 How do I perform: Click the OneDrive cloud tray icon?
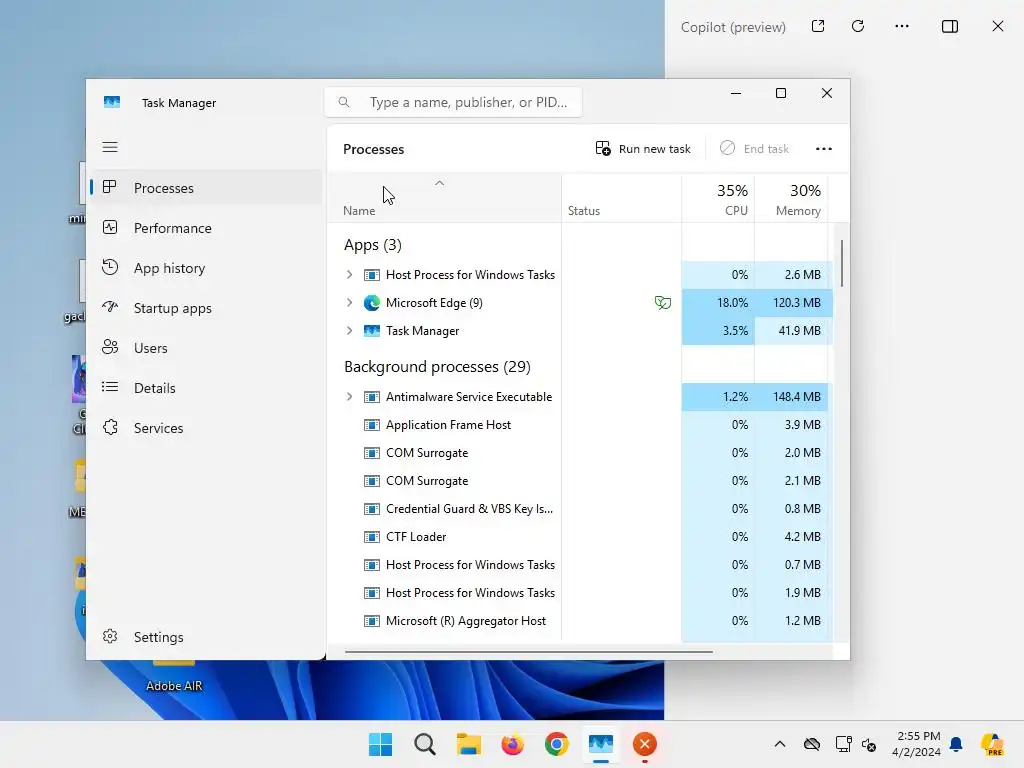[x=812, y=744]
